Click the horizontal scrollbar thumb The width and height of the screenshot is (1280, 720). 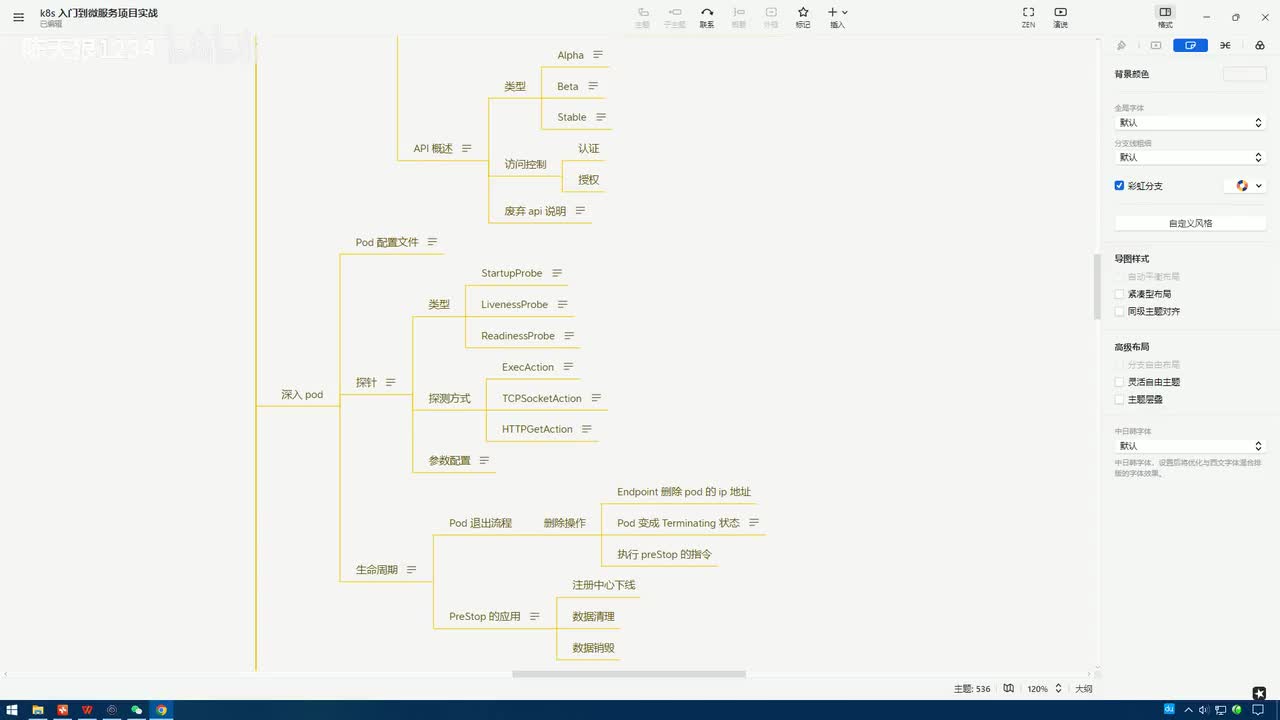tap(629, 674)
